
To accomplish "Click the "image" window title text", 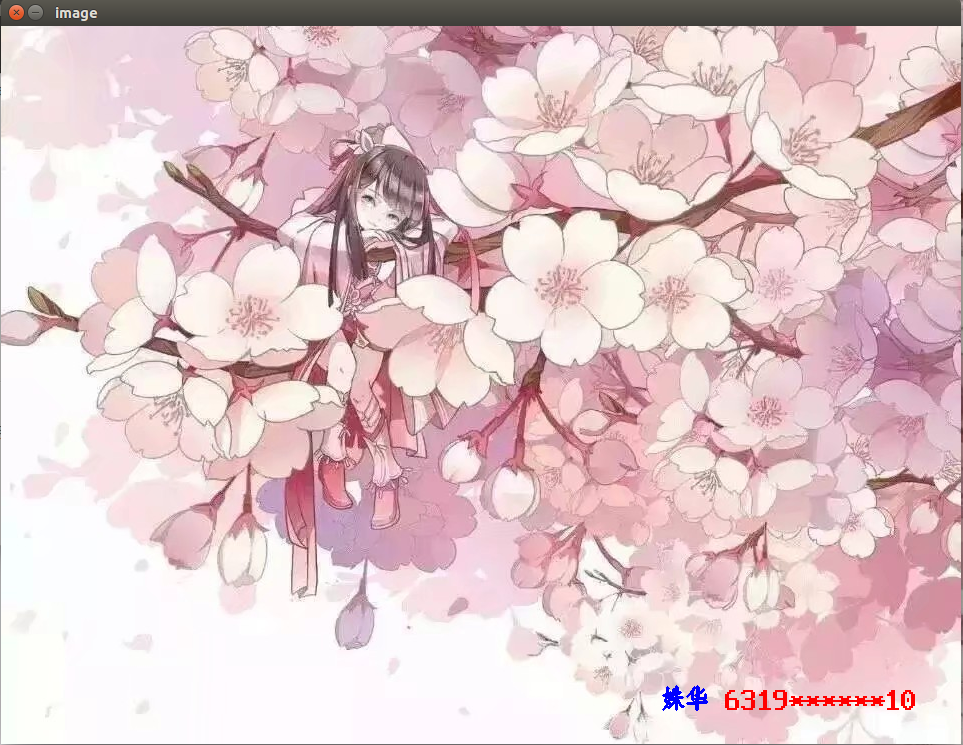I will tap(76, 13).
